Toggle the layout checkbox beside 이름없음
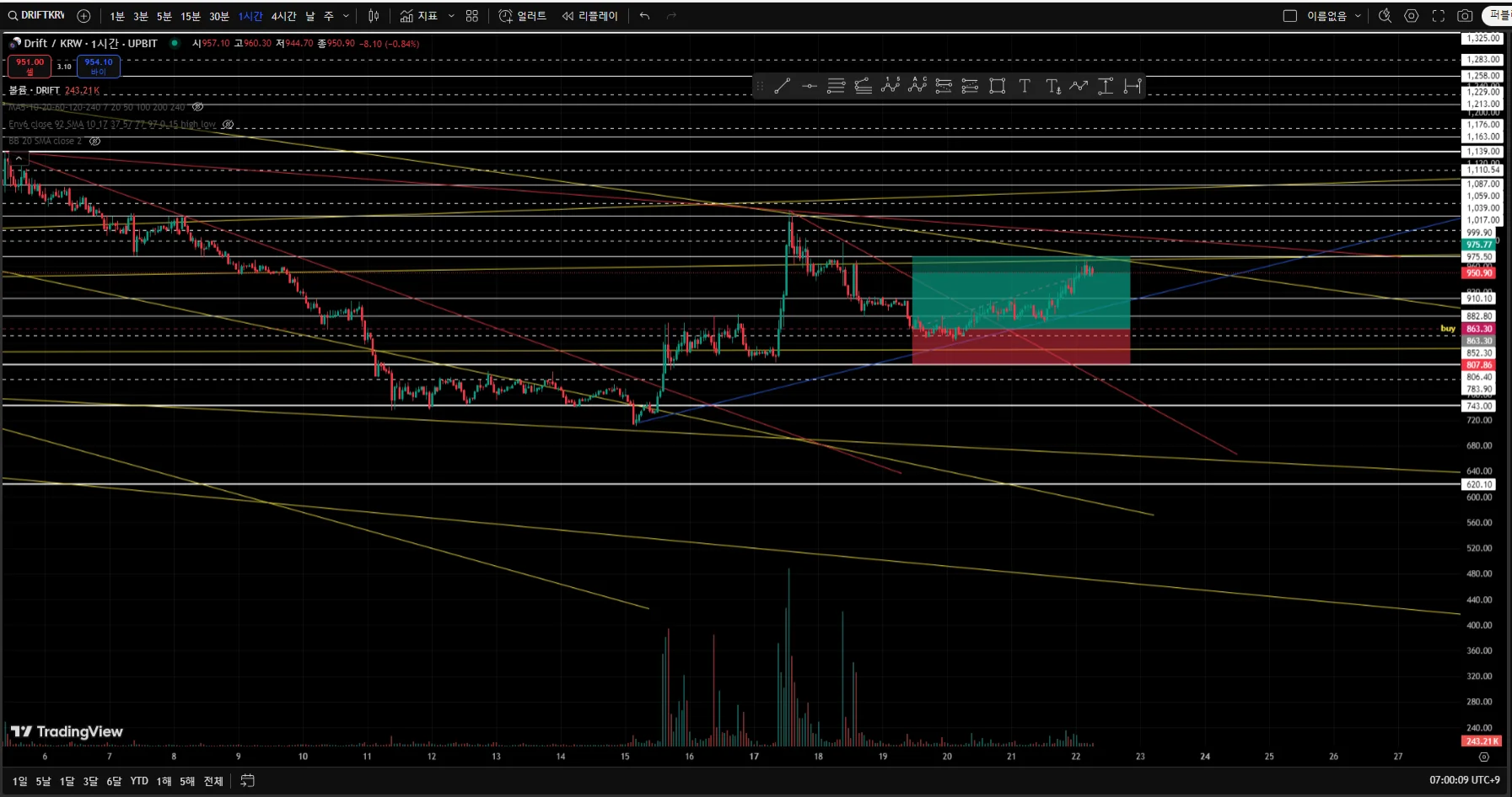 [1289, 15]
